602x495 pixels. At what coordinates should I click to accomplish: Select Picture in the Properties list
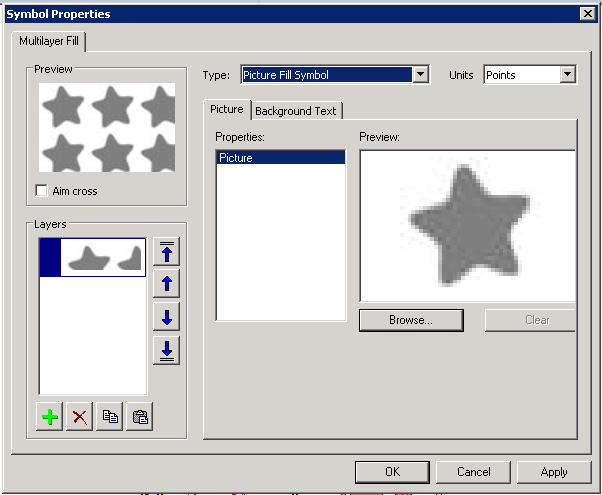coord(281,157)
